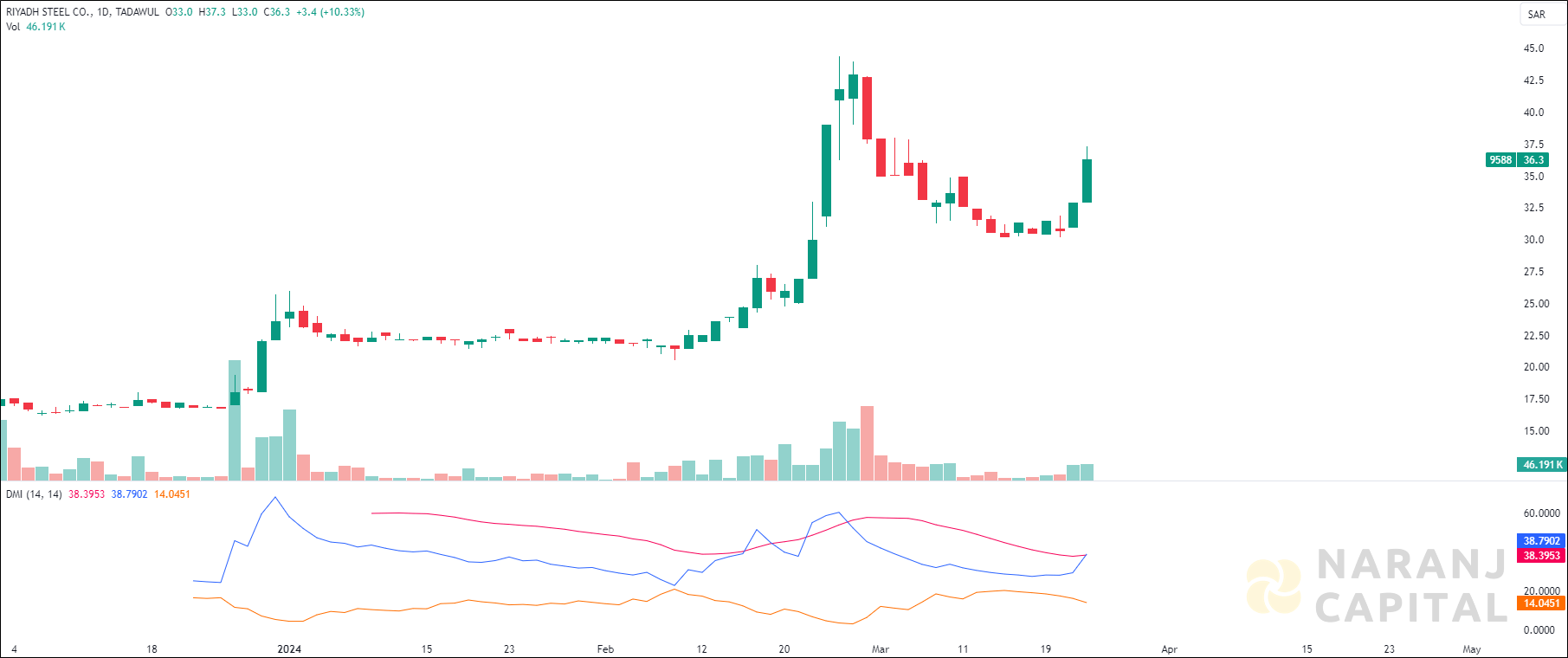1568x658 pixels.
Task: Click the blue 38.7902 tag on DMI scale
Action: 1542,541
